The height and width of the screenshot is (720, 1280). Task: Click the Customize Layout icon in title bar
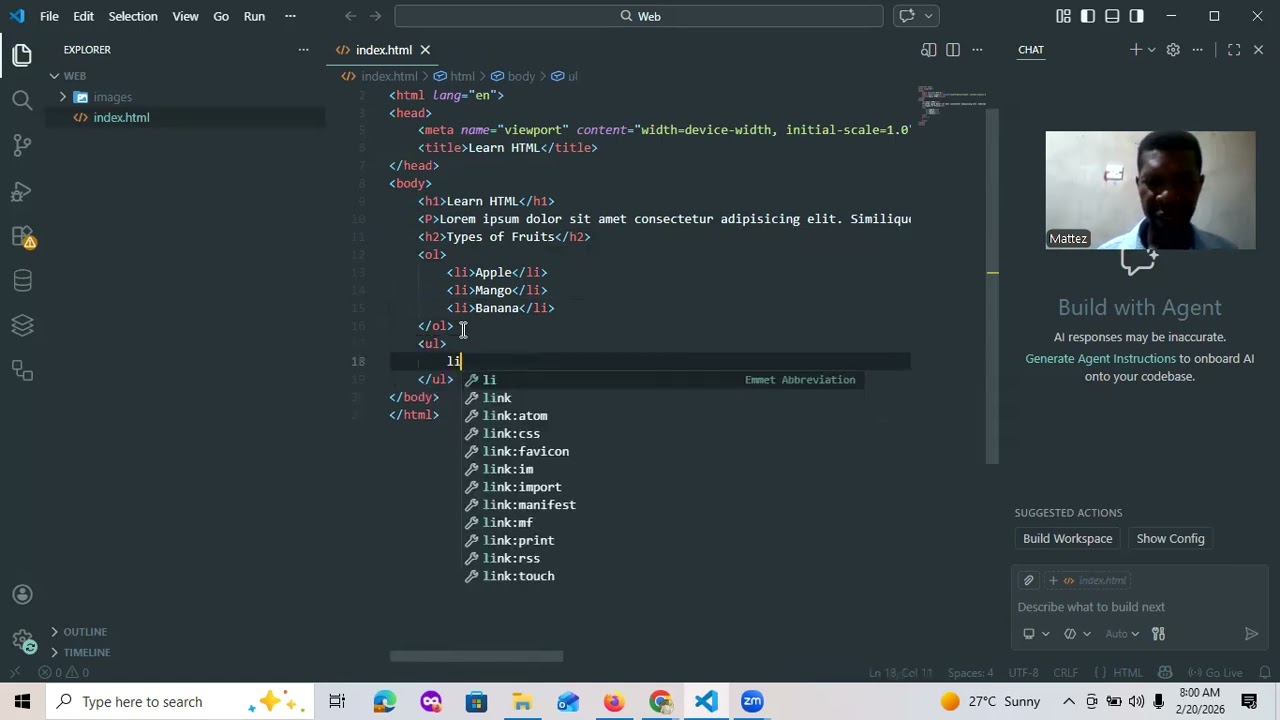click(x=1063, y=16)
